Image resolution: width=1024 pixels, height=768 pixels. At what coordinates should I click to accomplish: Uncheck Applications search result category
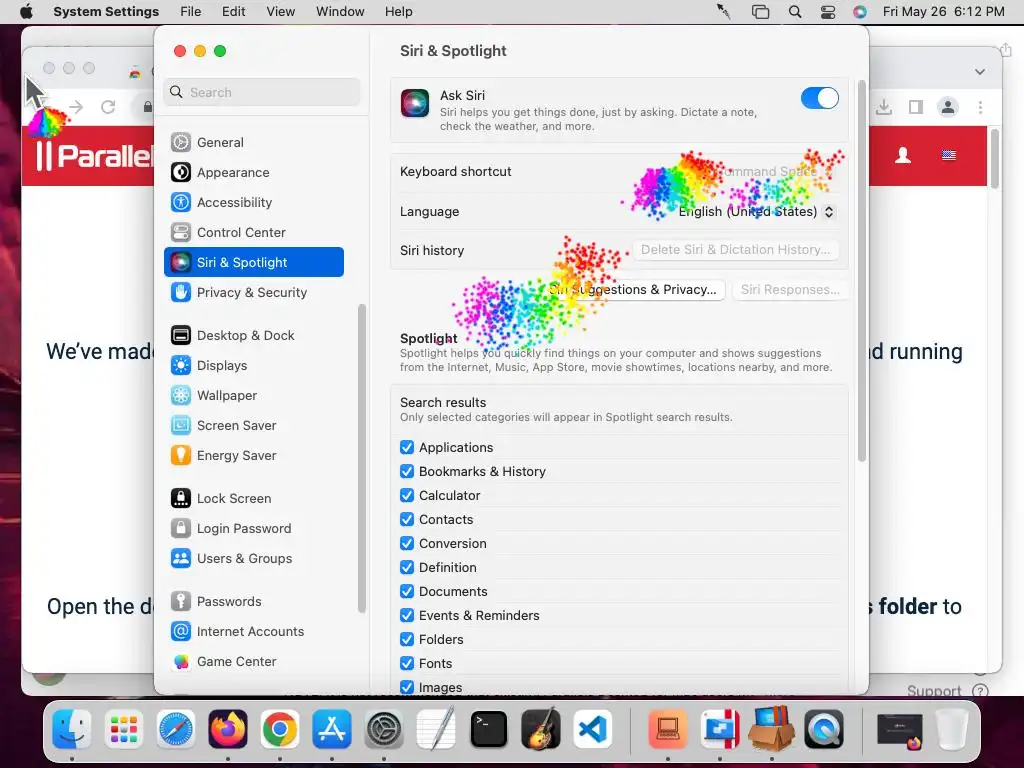[407, 447]
